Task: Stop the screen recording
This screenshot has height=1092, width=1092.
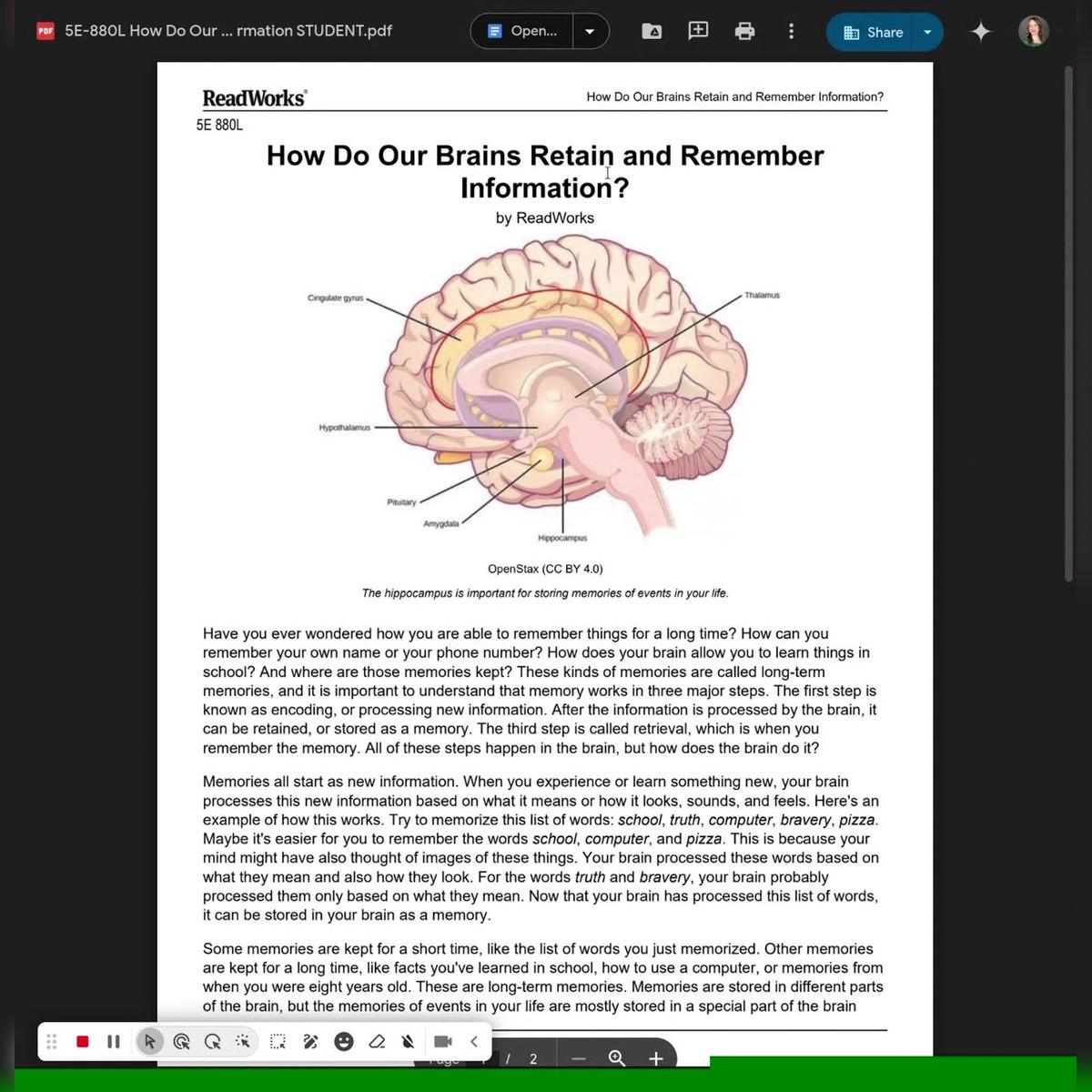Action: click(x=83, y=1042)
